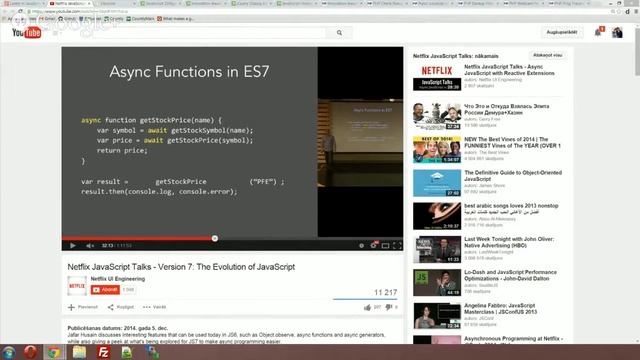The width and height of the screenshot is (640, 360).
Task: Dislike the video with thumbs-down icon
Action: tap(389, 307)
